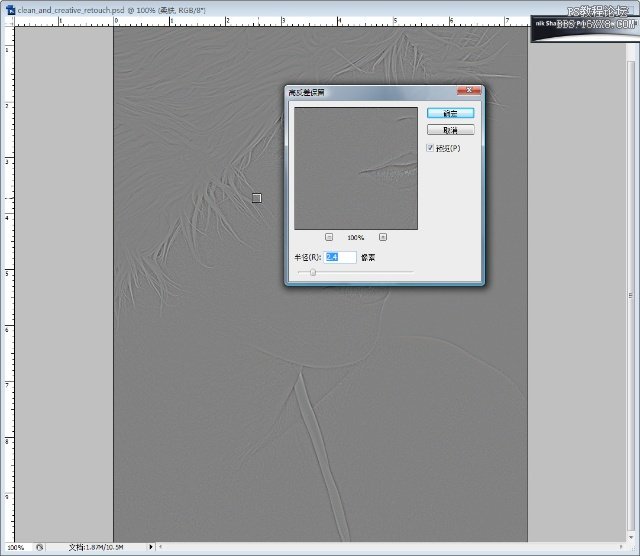
Task: Cancel the High Pass dialog with 取消
Action: [450, 130]
